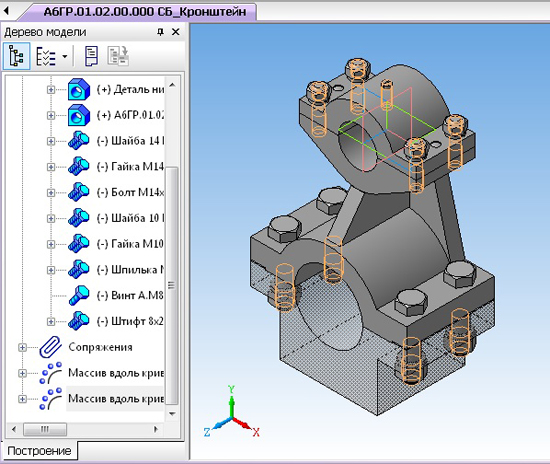Click the document composition icon

(91, 56)
